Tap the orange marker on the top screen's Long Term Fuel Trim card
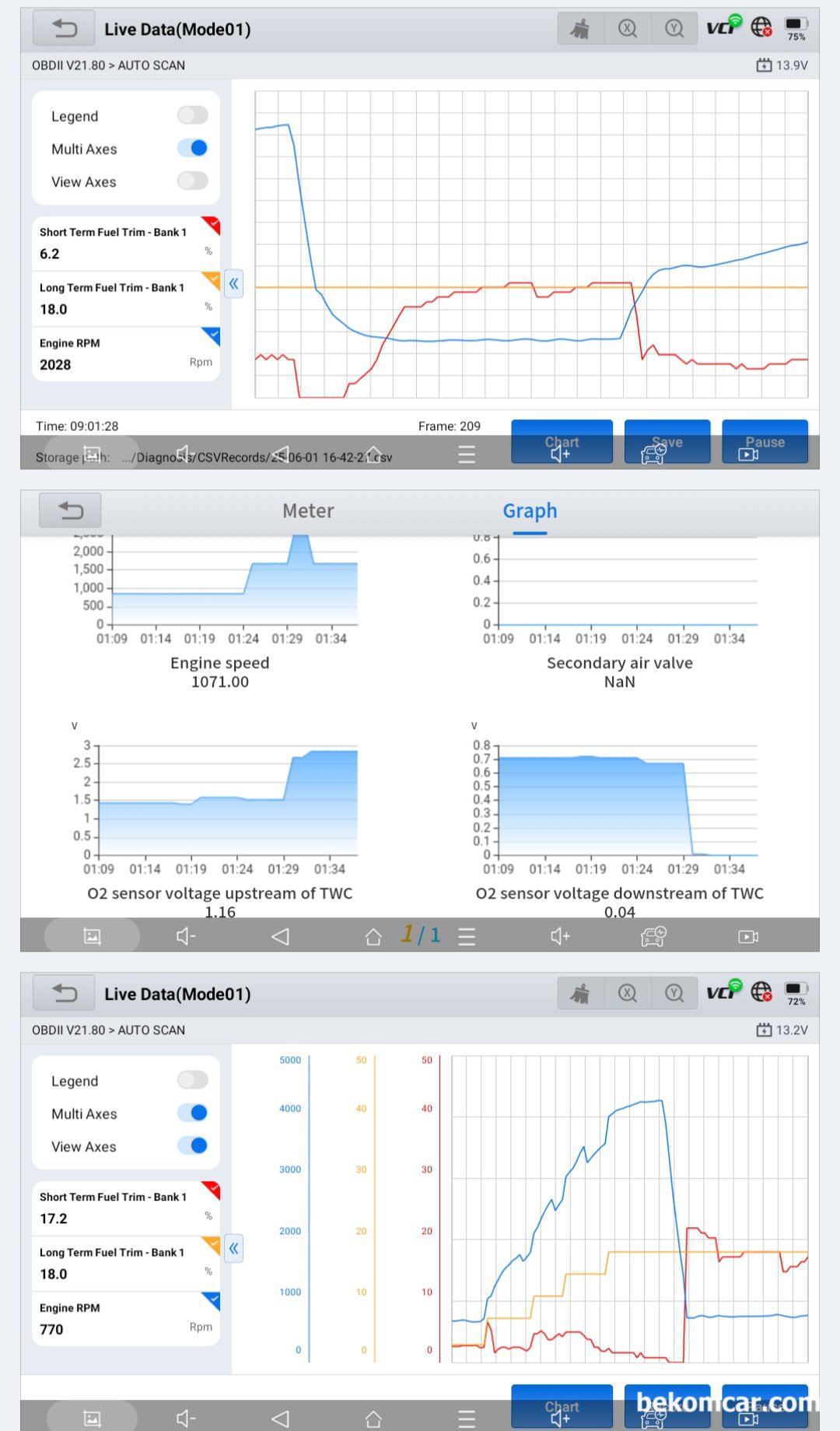 coord(211,280)
